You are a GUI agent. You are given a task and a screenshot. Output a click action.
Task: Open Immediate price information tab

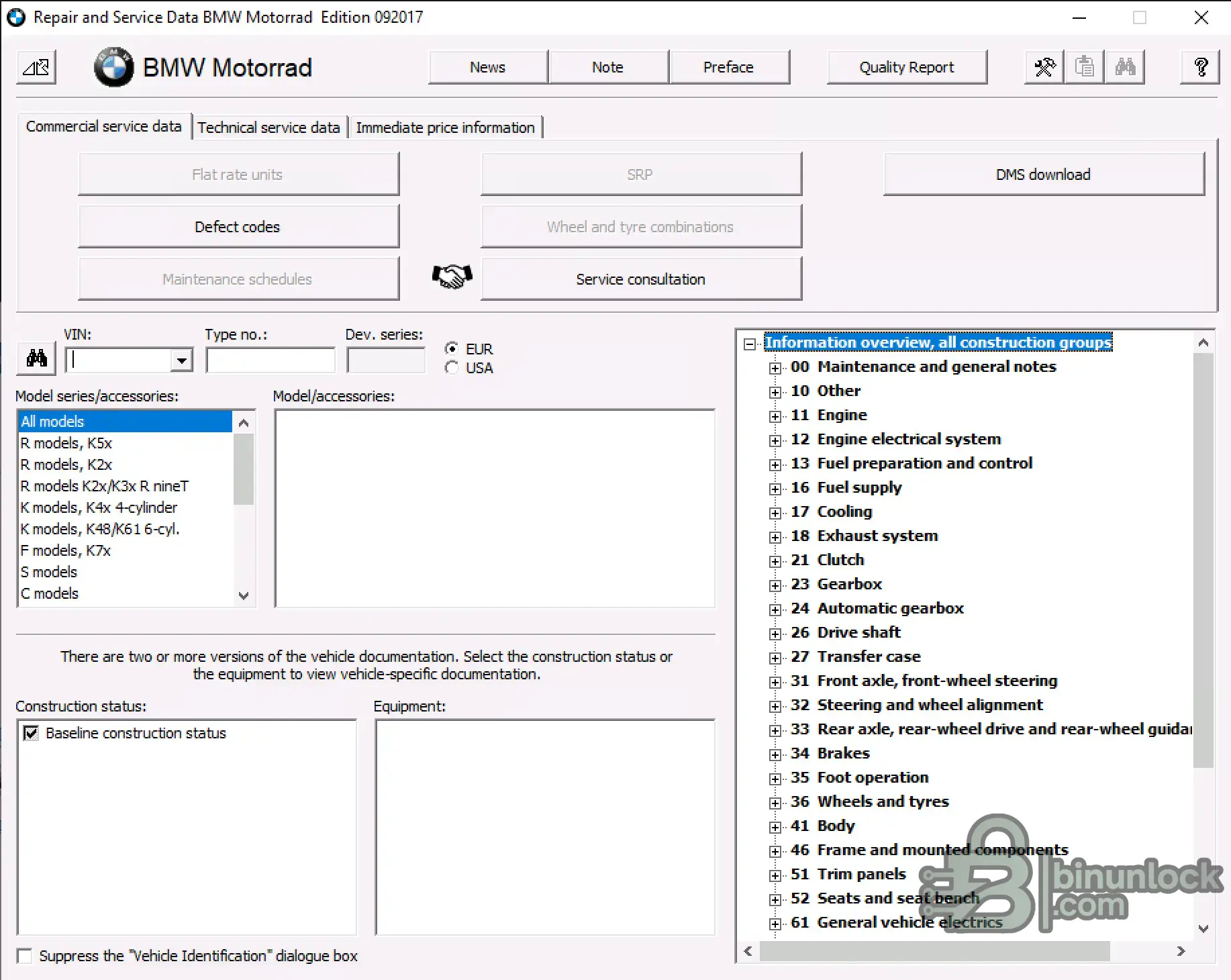[446, 128]
